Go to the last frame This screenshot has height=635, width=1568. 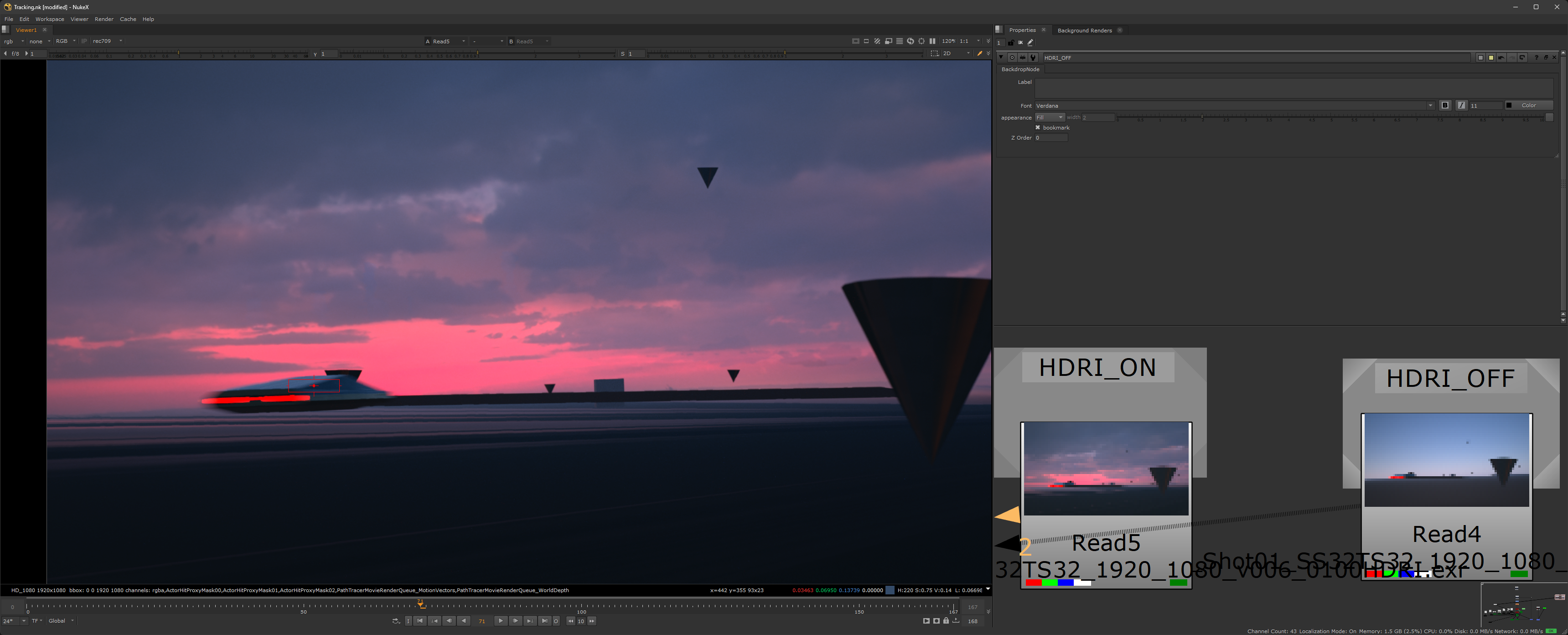(x=544, y=621)
